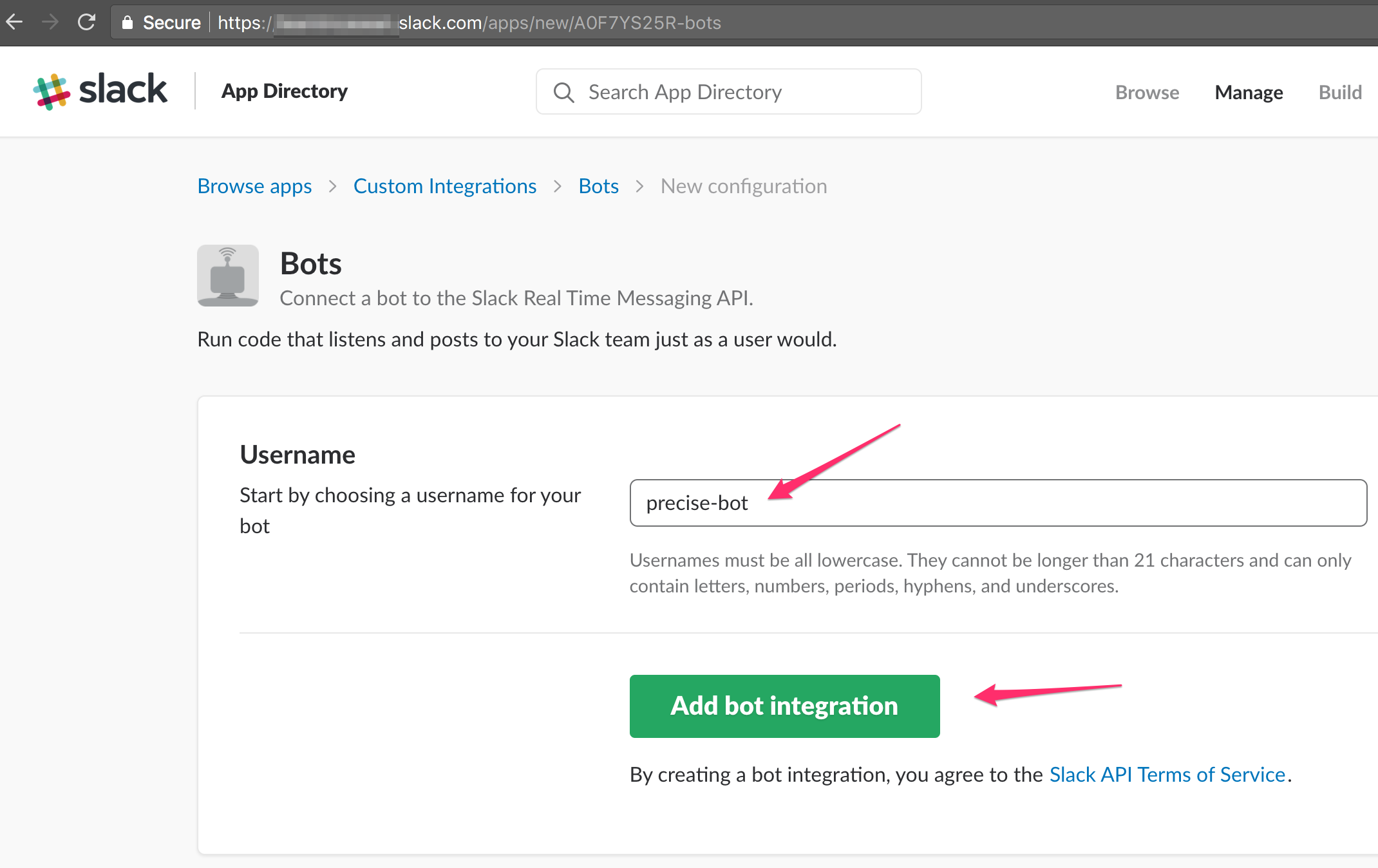Open Bots breadcrumb link
This screenshot has width=1378, height=868.
coord(598,186)
